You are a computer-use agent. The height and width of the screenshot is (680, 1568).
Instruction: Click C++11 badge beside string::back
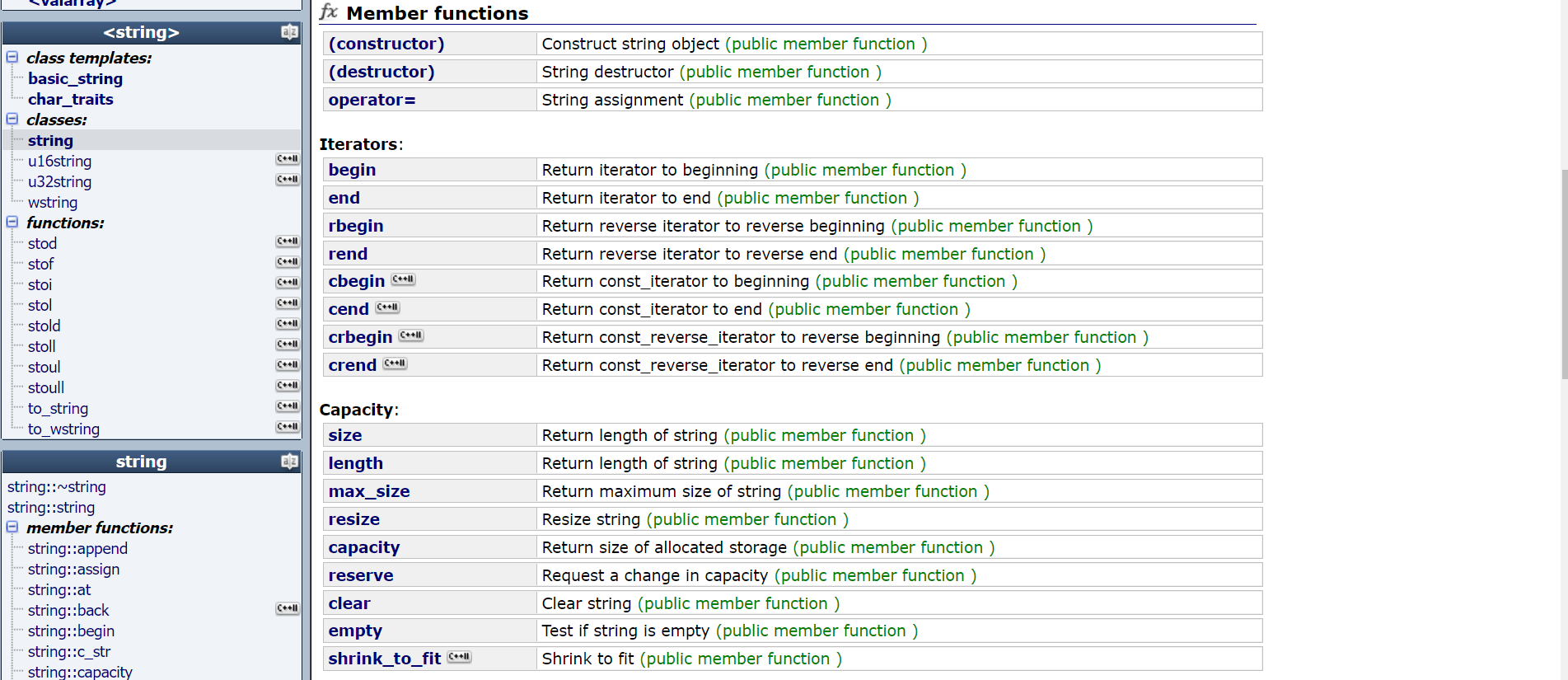pos(288,608)
